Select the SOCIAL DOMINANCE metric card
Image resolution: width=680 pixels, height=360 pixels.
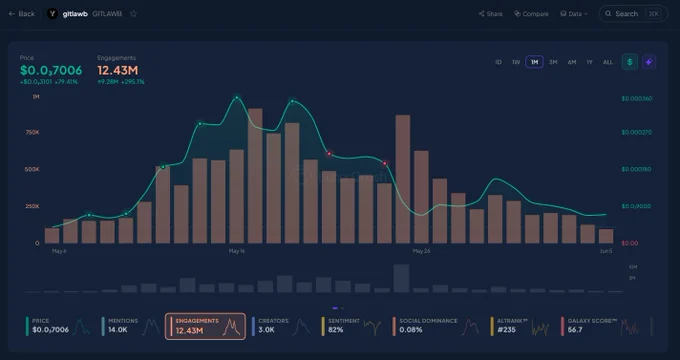[435, 326]
